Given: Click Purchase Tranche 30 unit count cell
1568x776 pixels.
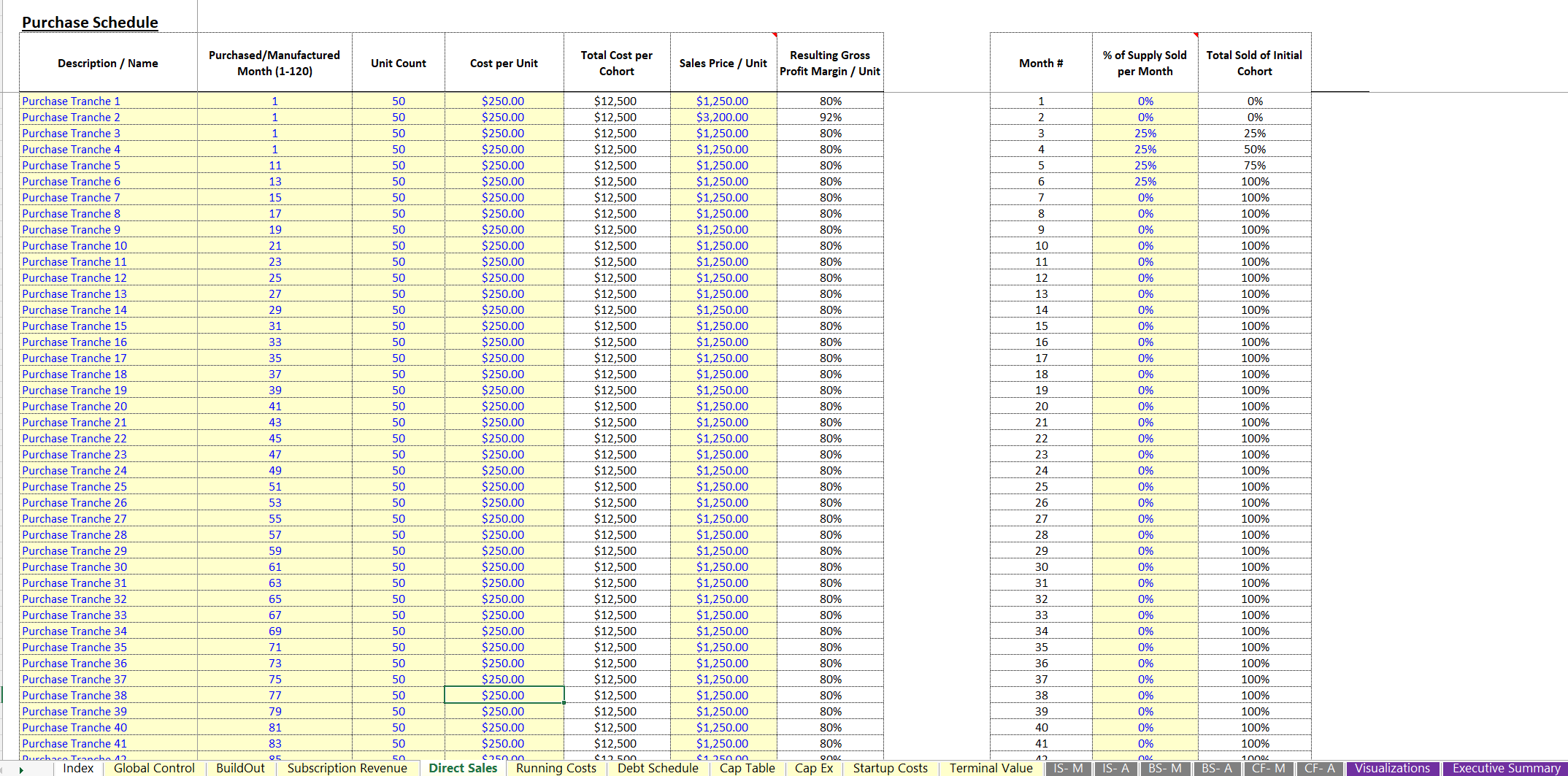Looking at the screenshot, I should coord(399,566).
